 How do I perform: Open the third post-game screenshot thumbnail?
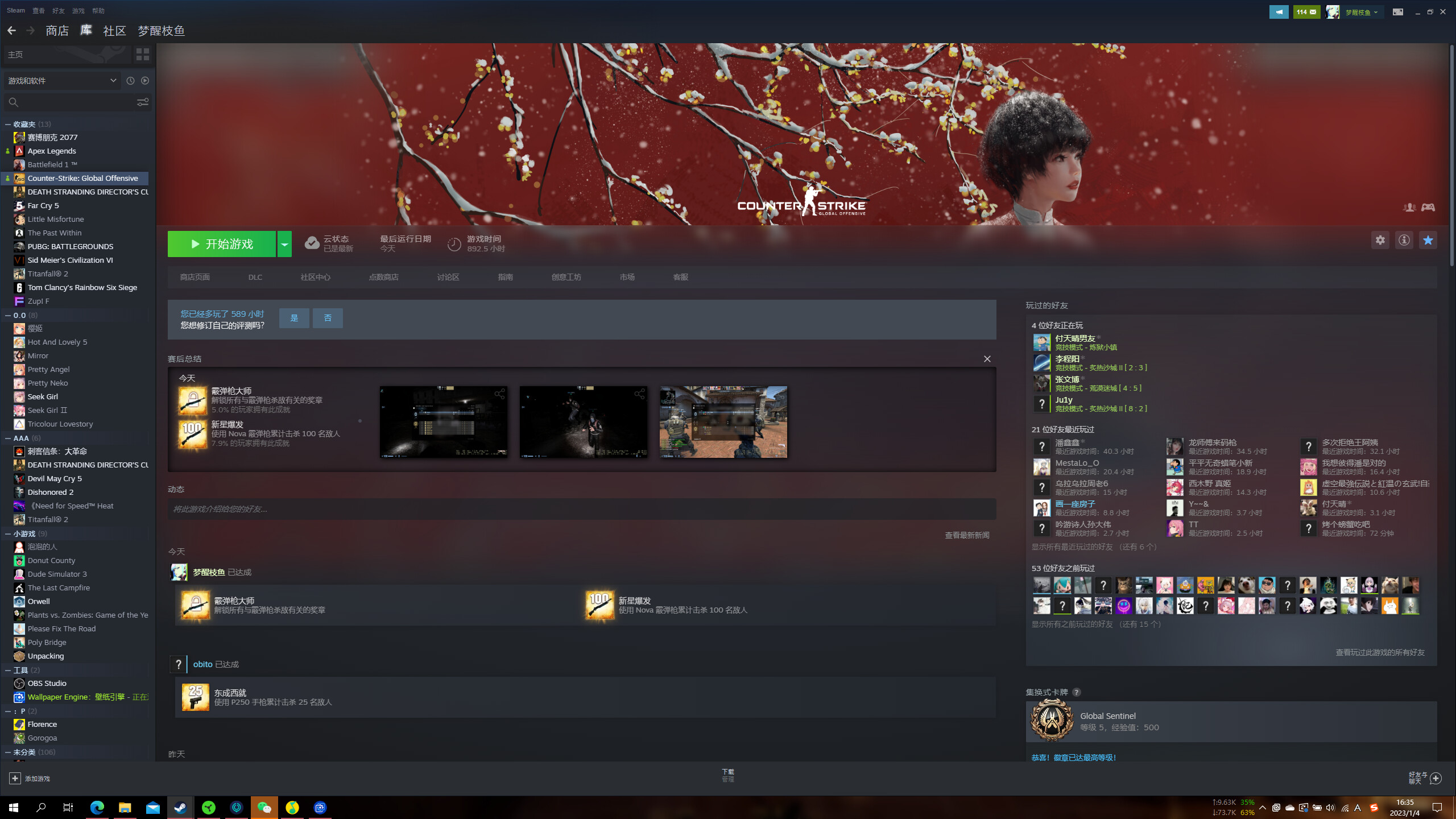point(723,422)
